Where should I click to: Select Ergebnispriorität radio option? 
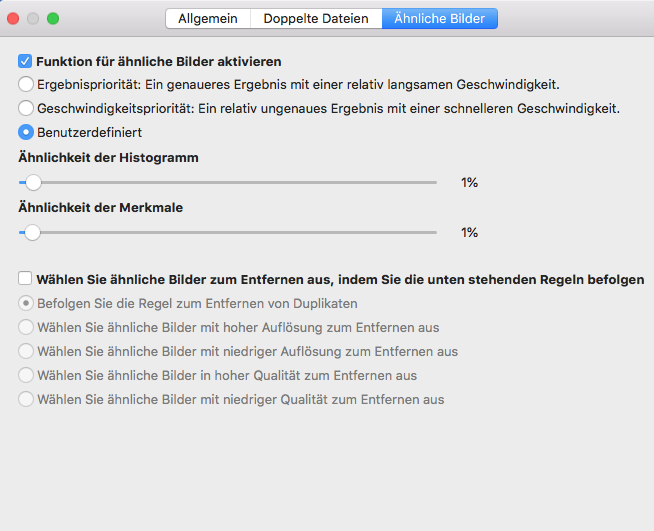[26, 84]
